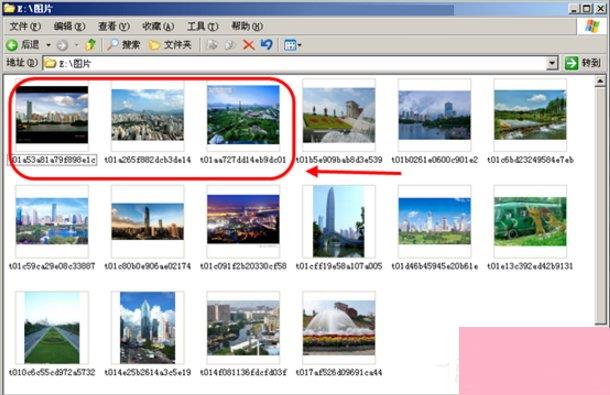Select thumbnail t01c6bd23249584e7eb

(530, 115)
